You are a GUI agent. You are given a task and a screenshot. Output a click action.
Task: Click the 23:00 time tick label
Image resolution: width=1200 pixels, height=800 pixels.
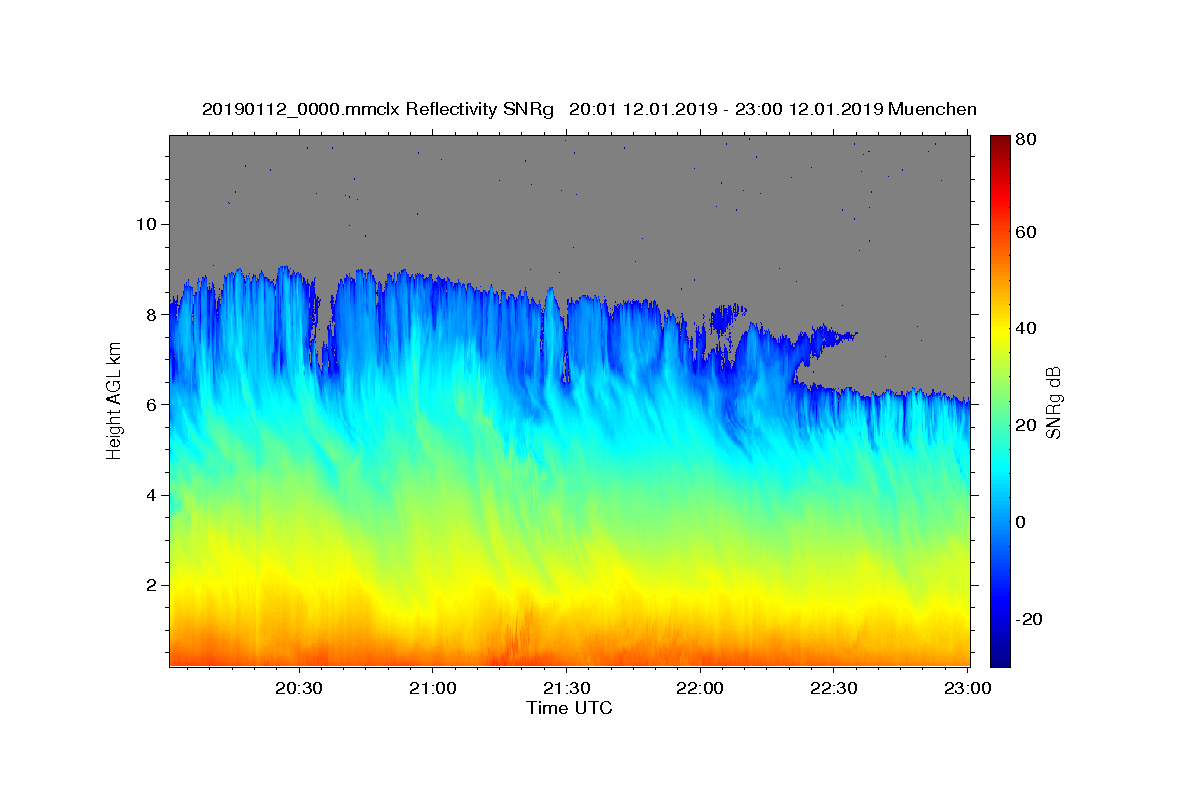[x=967, y=689]
